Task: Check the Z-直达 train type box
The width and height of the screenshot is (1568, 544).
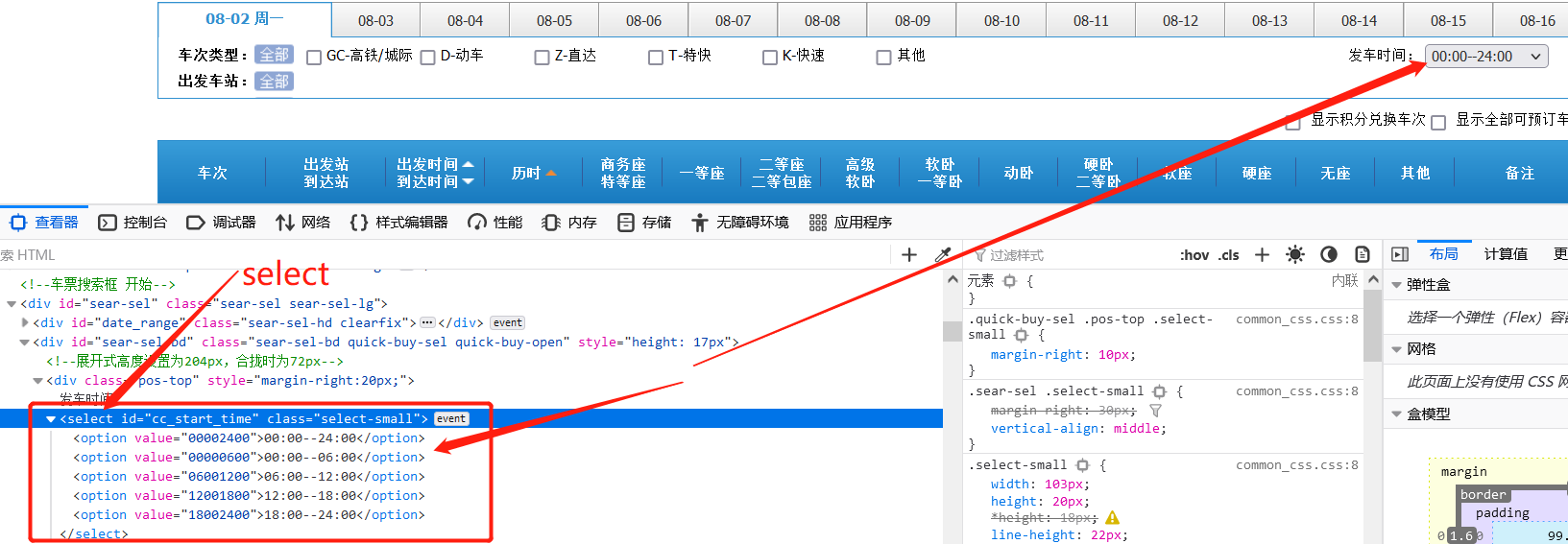Action: click(543, 58)
